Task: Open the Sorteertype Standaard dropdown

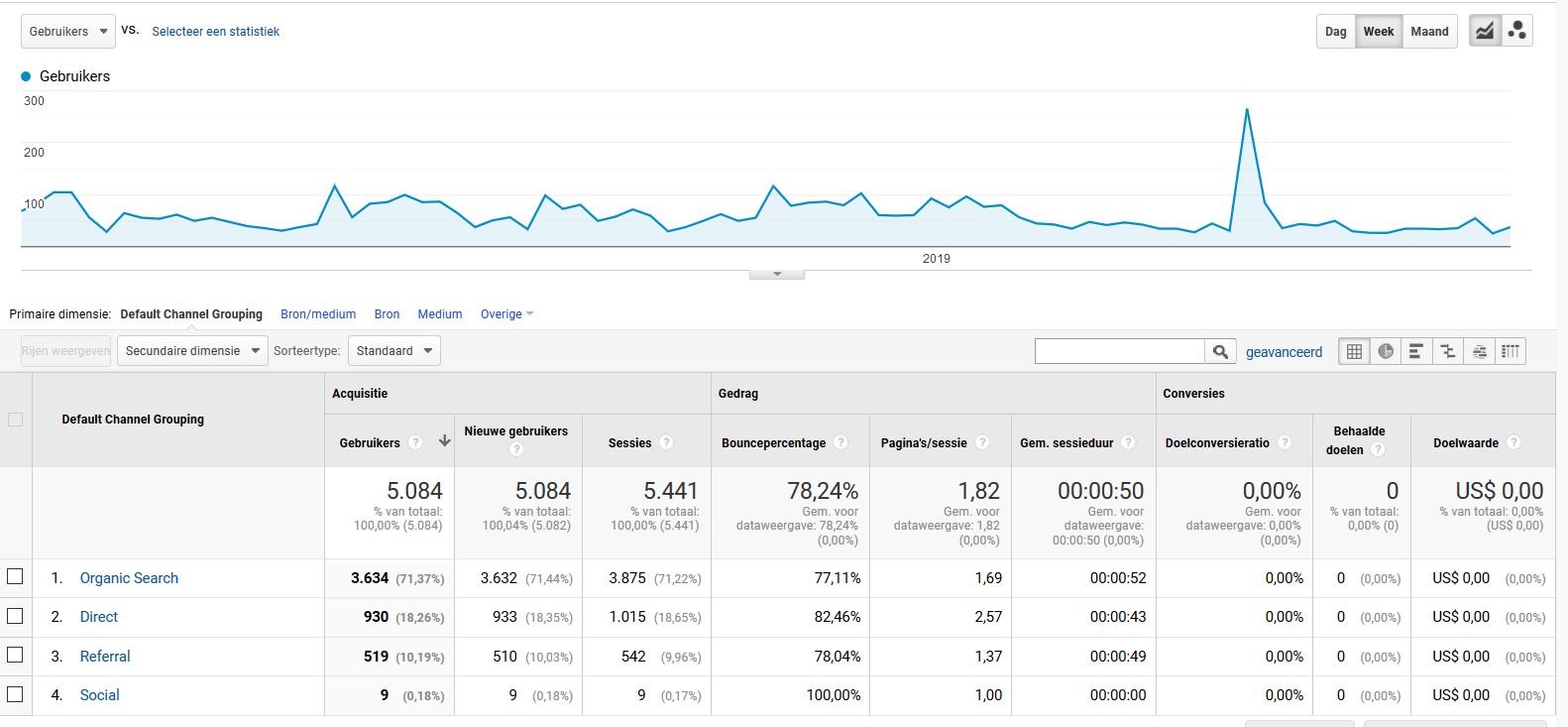Action: click(x=394, y=351)
